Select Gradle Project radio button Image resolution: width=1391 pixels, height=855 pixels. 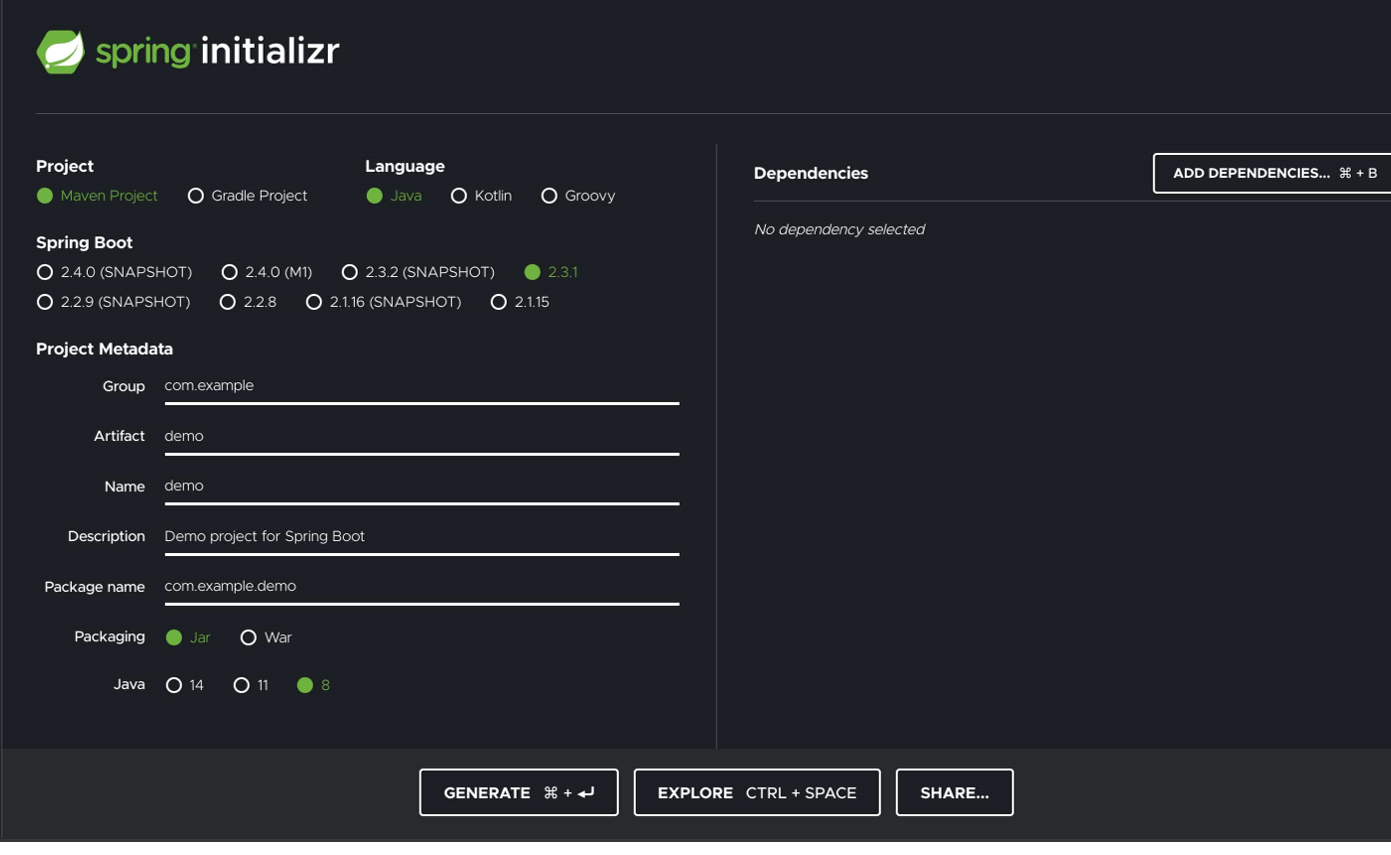196,196
